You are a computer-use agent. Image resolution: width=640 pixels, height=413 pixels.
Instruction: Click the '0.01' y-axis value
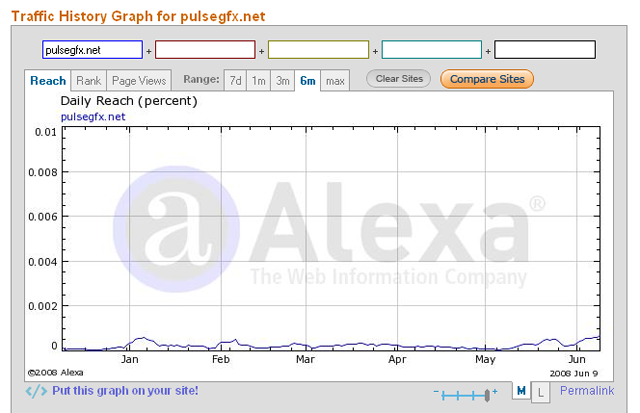46,132
